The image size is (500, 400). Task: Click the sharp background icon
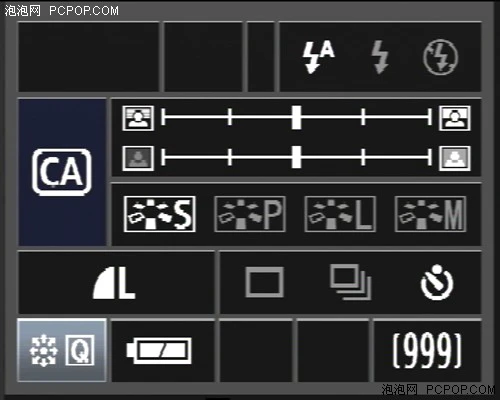coord(455,118)
